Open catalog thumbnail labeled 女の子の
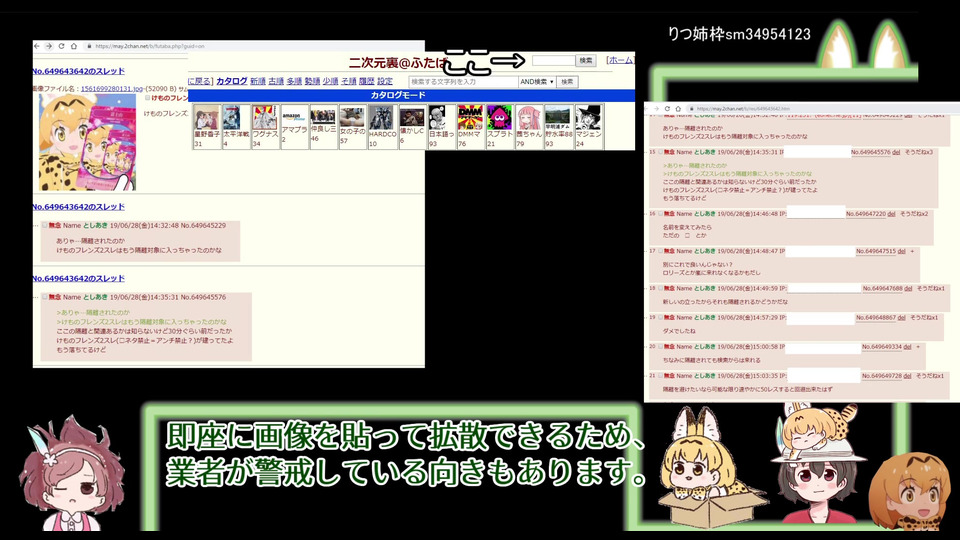The width and height of the screenshot is (960, 540). point(352,117)
